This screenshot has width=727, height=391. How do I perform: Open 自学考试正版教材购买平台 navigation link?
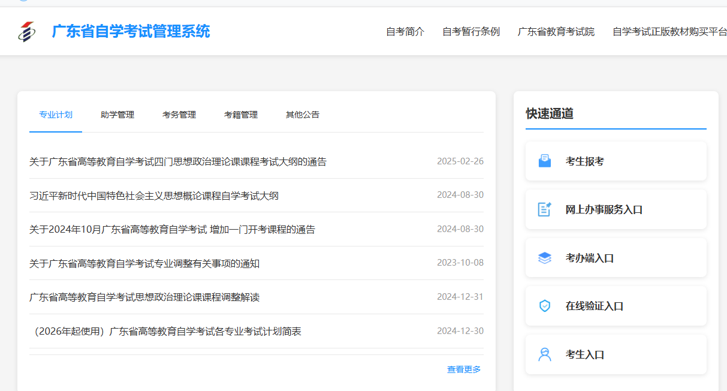(x=670, y=32)
